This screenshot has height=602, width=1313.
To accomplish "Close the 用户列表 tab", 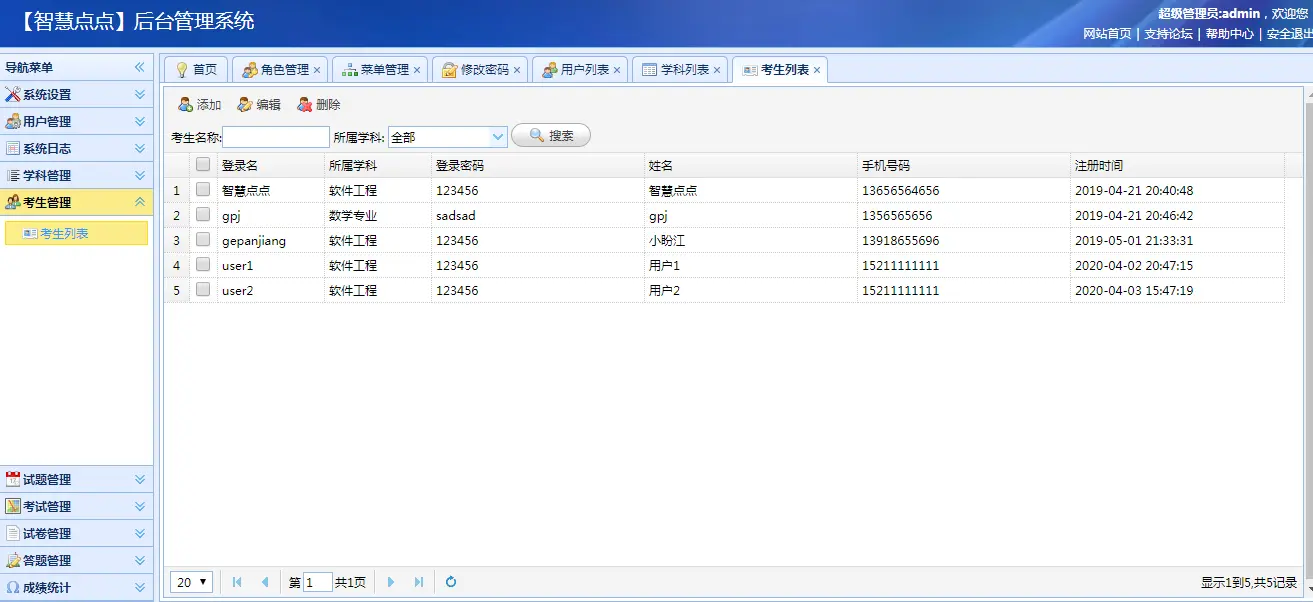I will click(617, 70).
